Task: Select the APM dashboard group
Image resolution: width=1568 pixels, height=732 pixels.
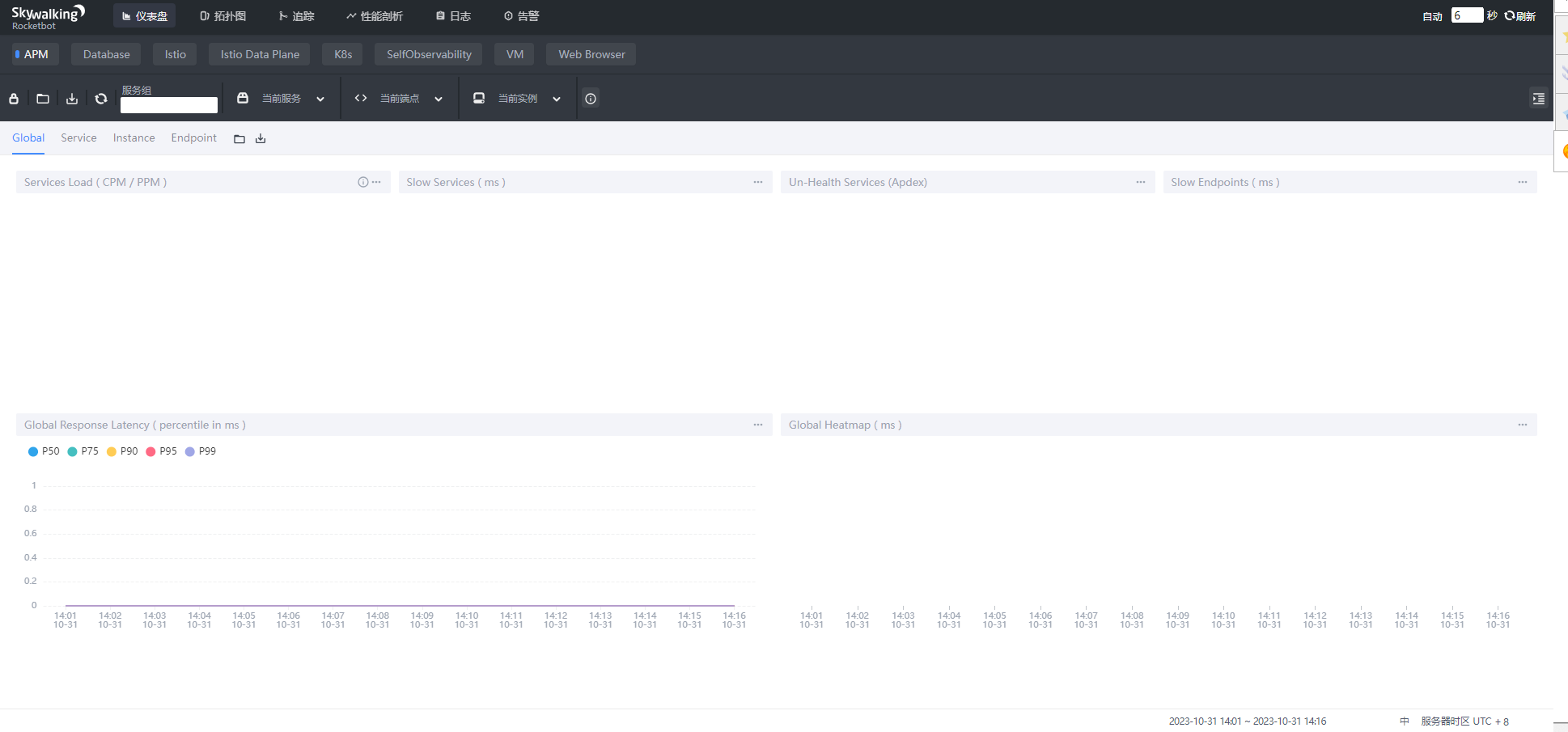Action: point(35,54)
